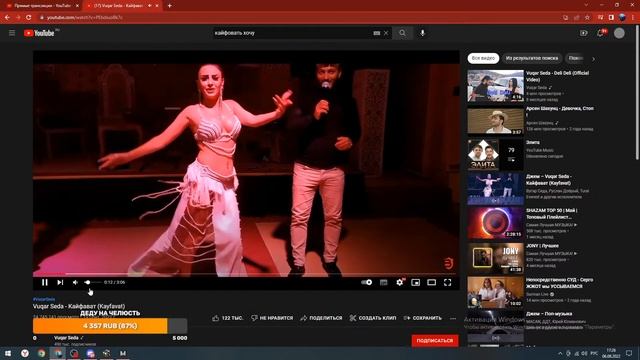Viewport: 640px width, 360px height.
Task: Go back in the browser
Action: point(7,18)
